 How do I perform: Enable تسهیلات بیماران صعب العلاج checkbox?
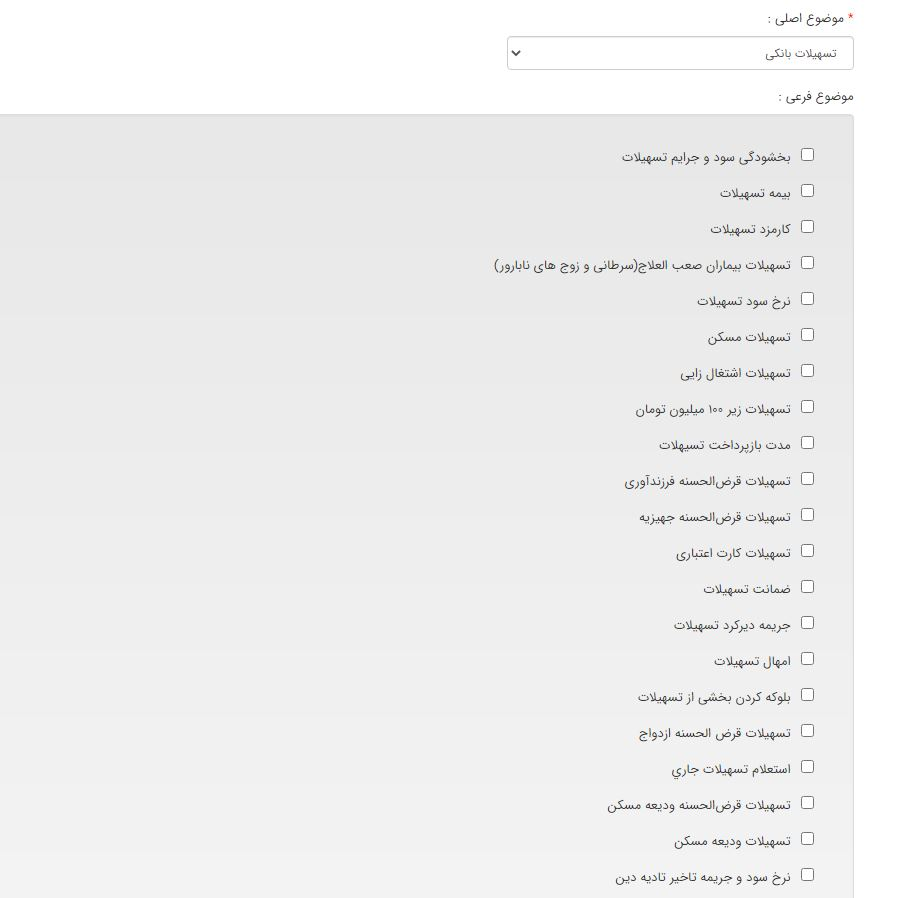coord(808,263)
